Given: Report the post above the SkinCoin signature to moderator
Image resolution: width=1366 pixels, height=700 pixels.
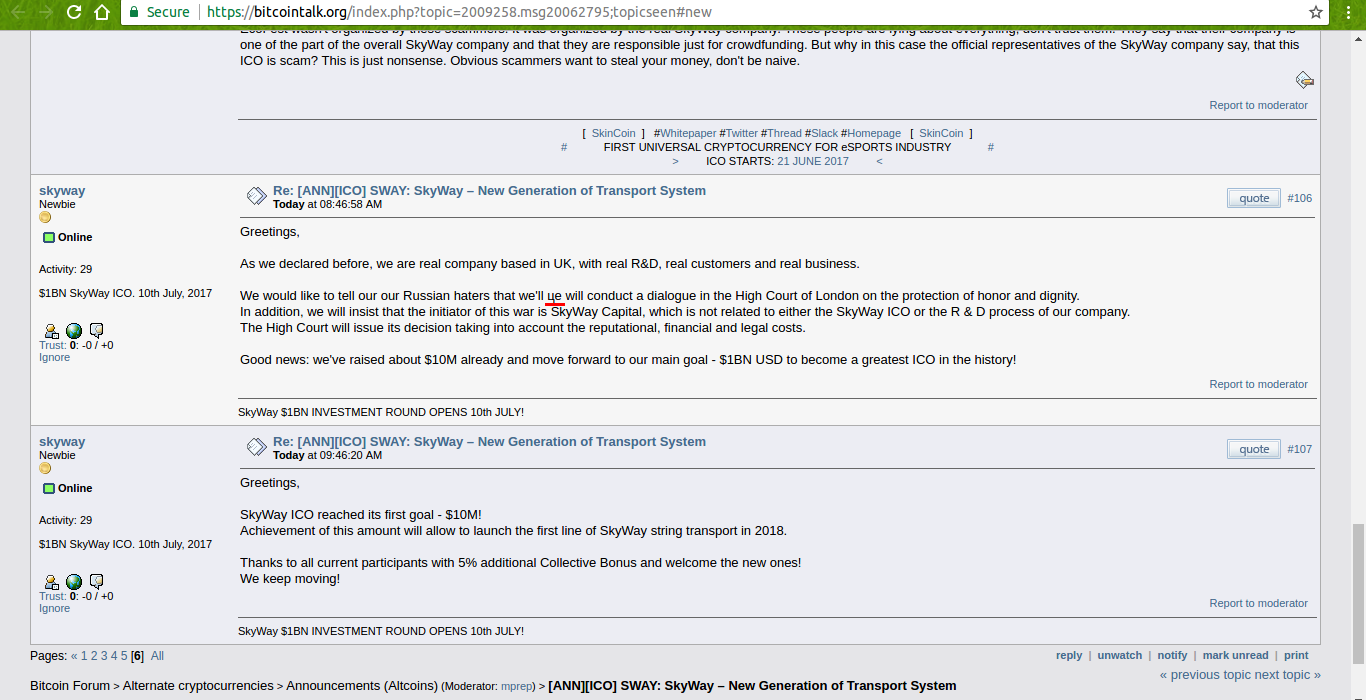Looking at the screenshot, I should tap(1258, 105).
